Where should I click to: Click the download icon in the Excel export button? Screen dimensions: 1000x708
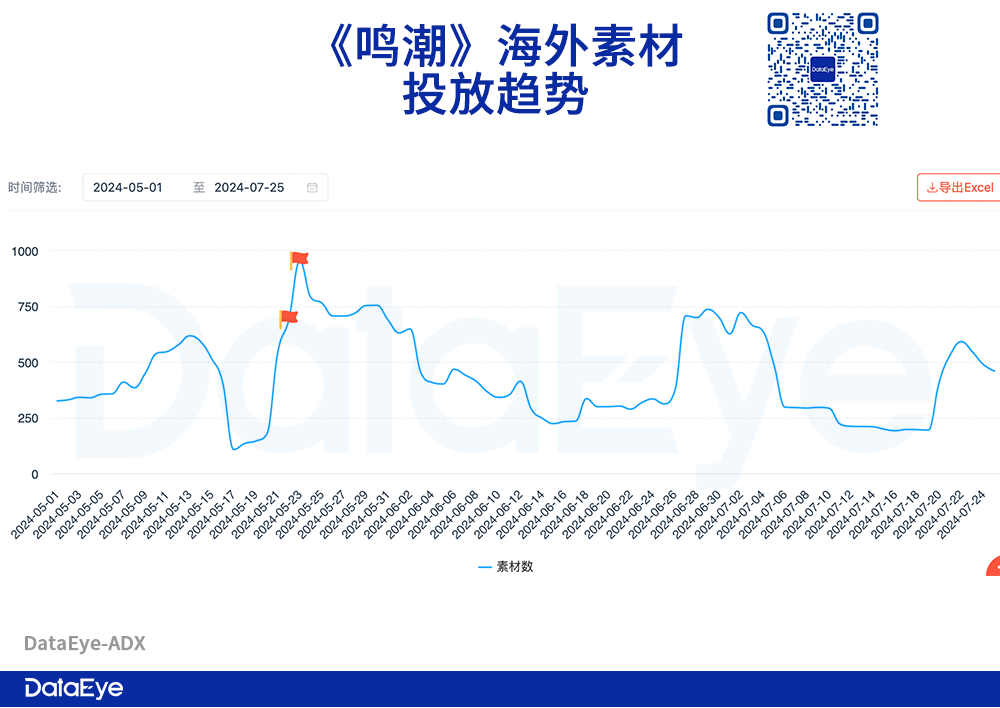932,187
